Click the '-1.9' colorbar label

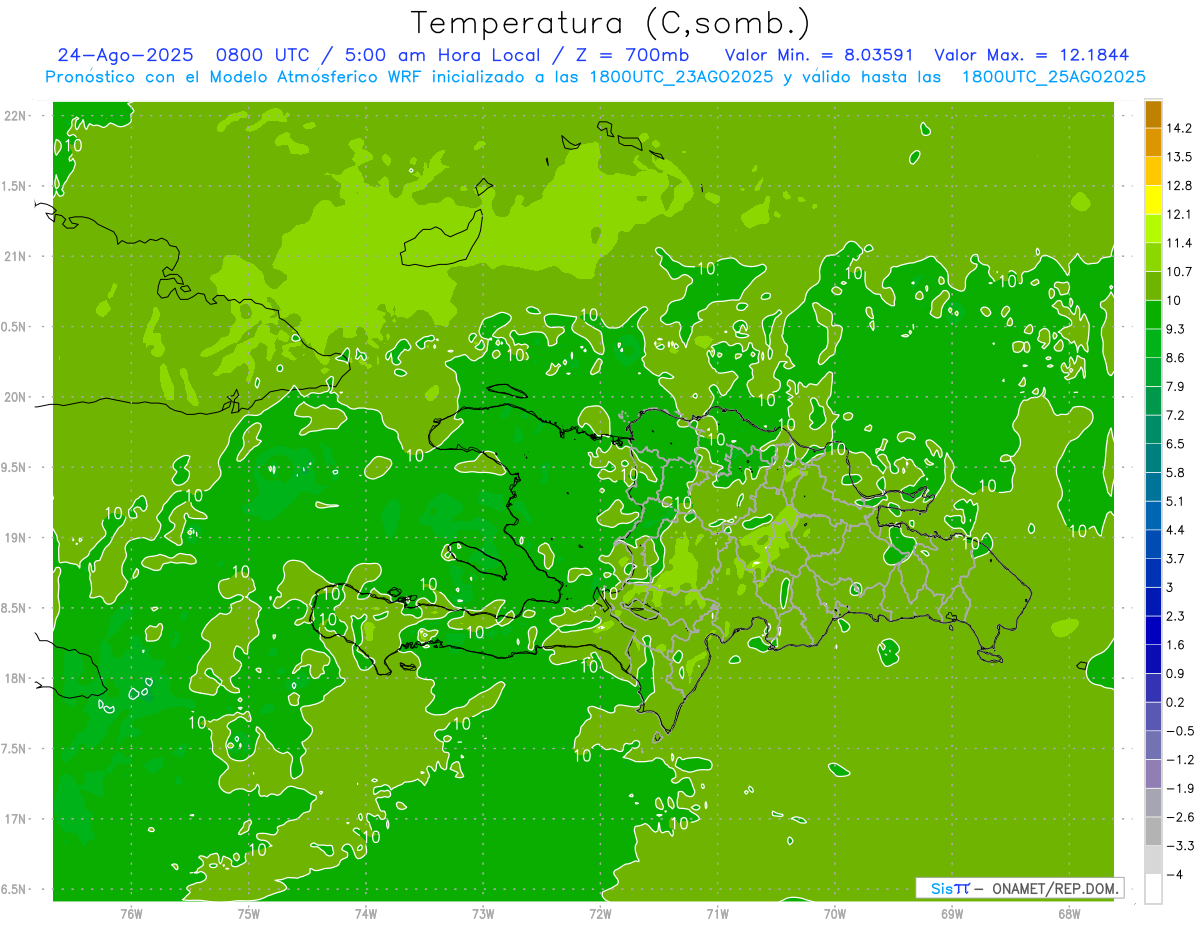click(1180, 788)
